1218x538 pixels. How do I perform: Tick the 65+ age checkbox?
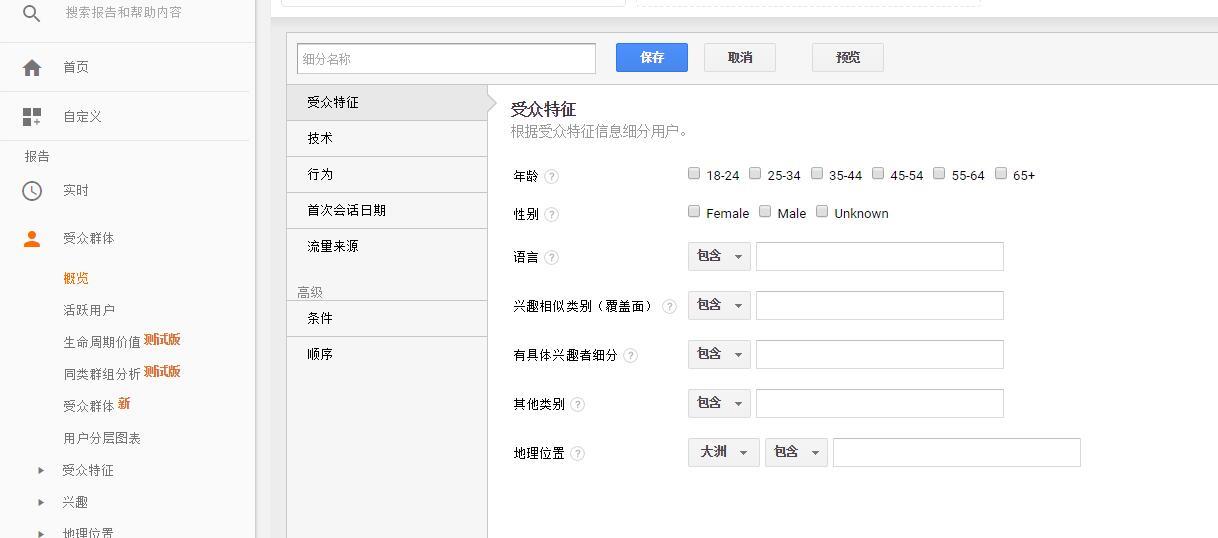[1000, 173]
